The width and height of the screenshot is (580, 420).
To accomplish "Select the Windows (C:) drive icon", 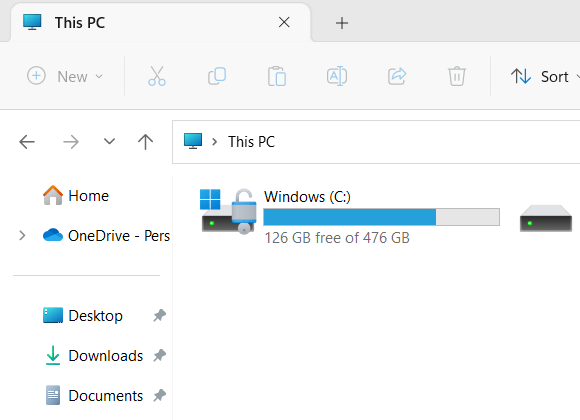I will 228,211.
